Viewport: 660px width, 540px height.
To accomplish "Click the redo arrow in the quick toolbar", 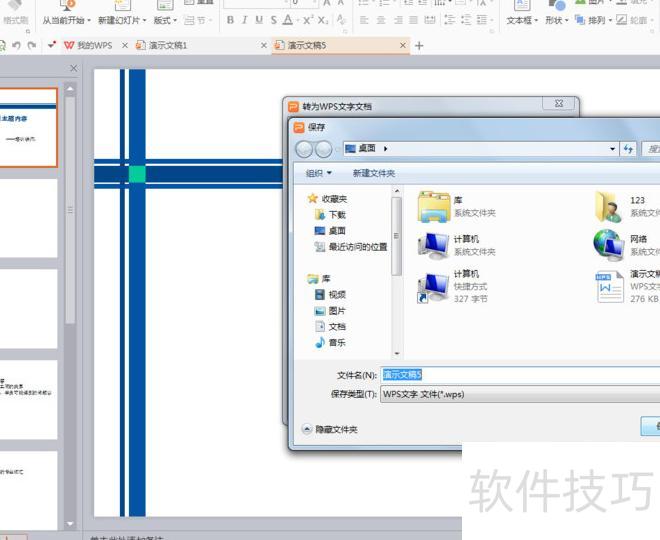I will coord(32,45).
